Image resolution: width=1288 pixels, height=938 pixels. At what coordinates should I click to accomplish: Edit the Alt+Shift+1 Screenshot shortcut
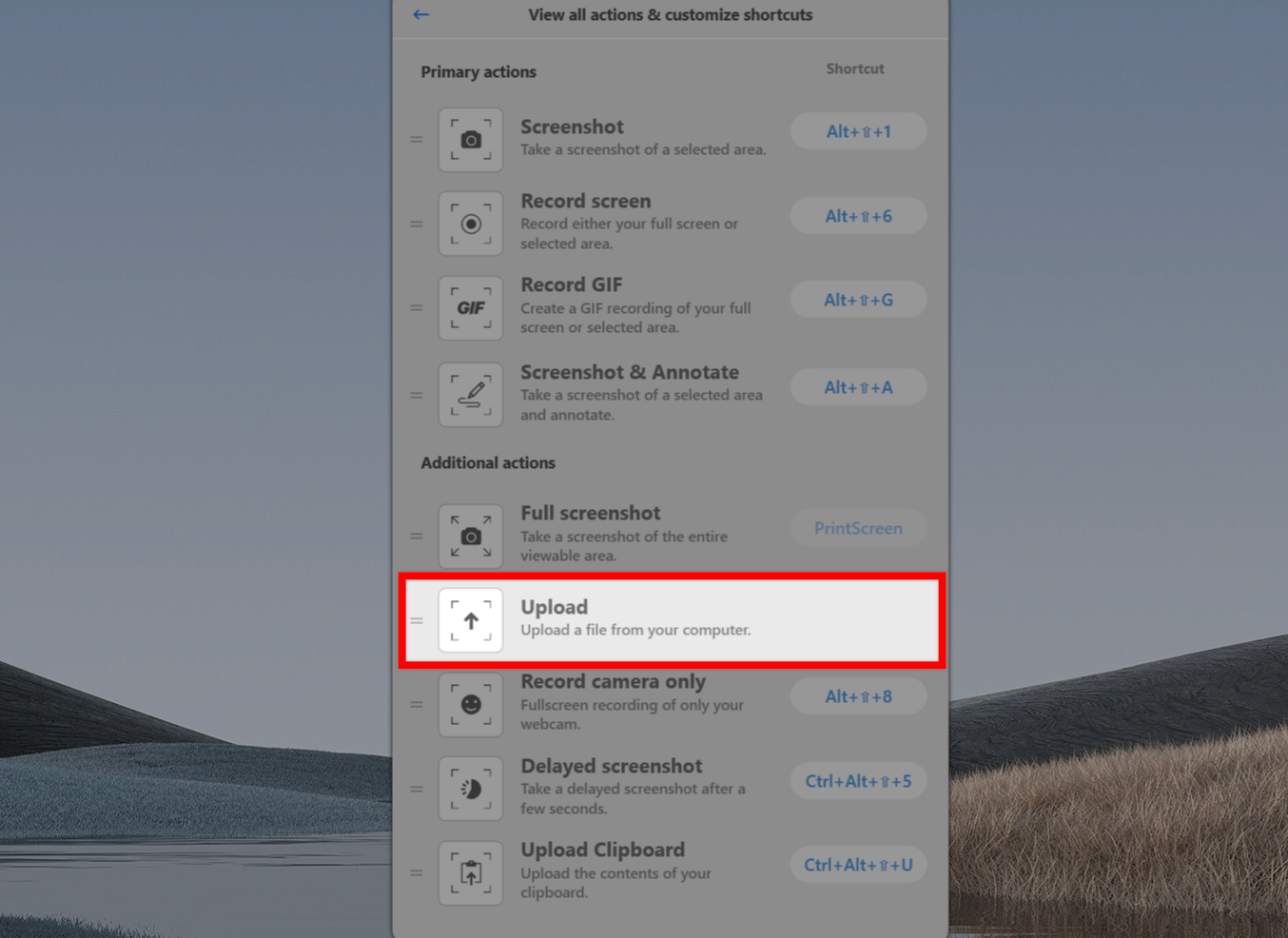coord(858,131)
